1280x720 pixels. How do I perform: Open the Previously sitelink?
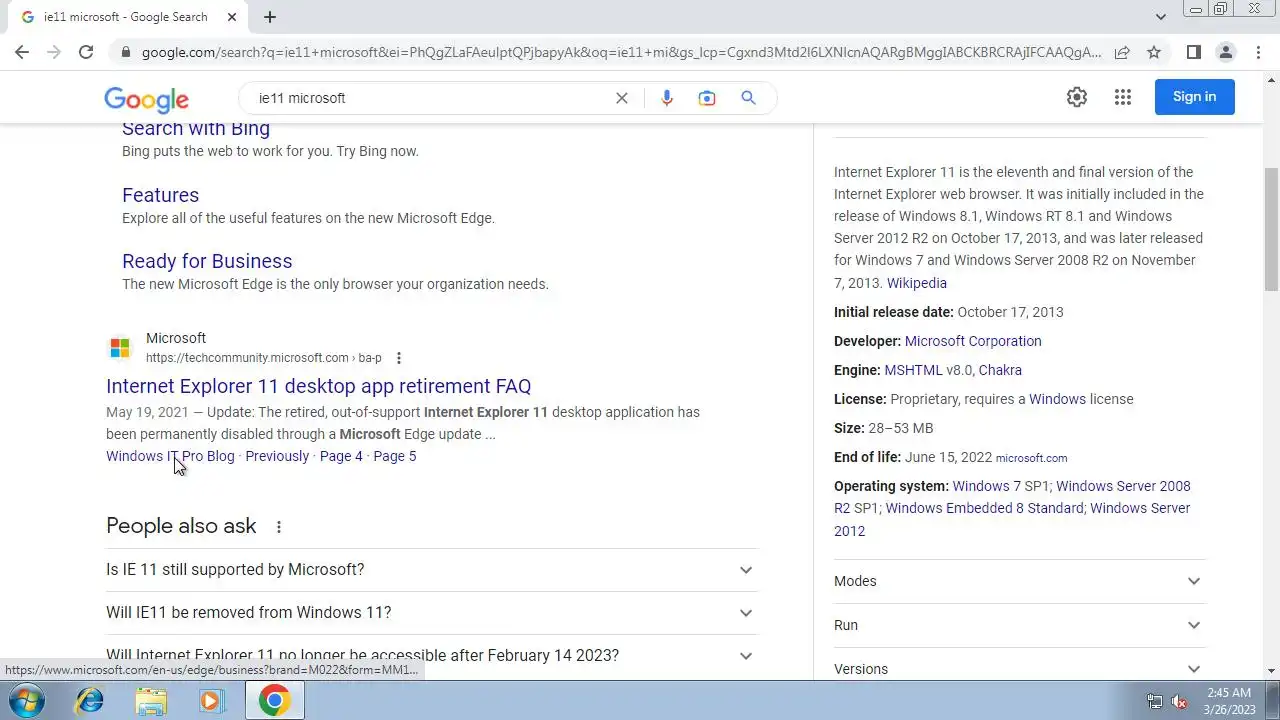pos(277,456)
